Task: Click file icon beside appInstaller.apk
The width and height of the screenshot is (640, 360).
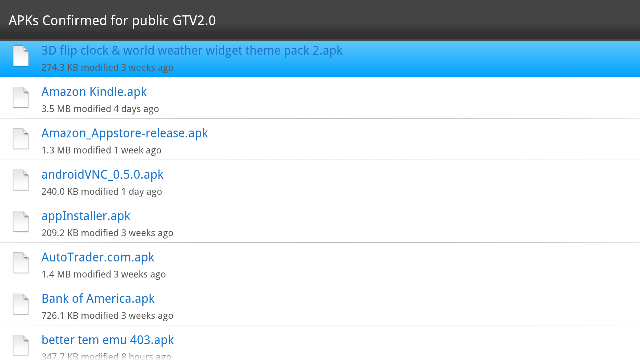Action: pos(21,222)
